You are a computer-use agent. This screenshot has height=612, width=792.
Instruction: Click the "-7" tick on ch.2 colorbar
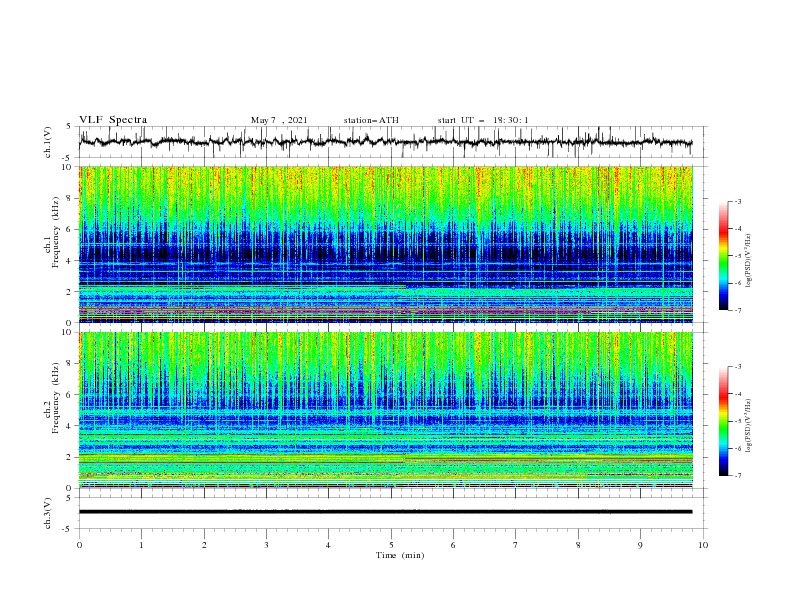(737, 475)
